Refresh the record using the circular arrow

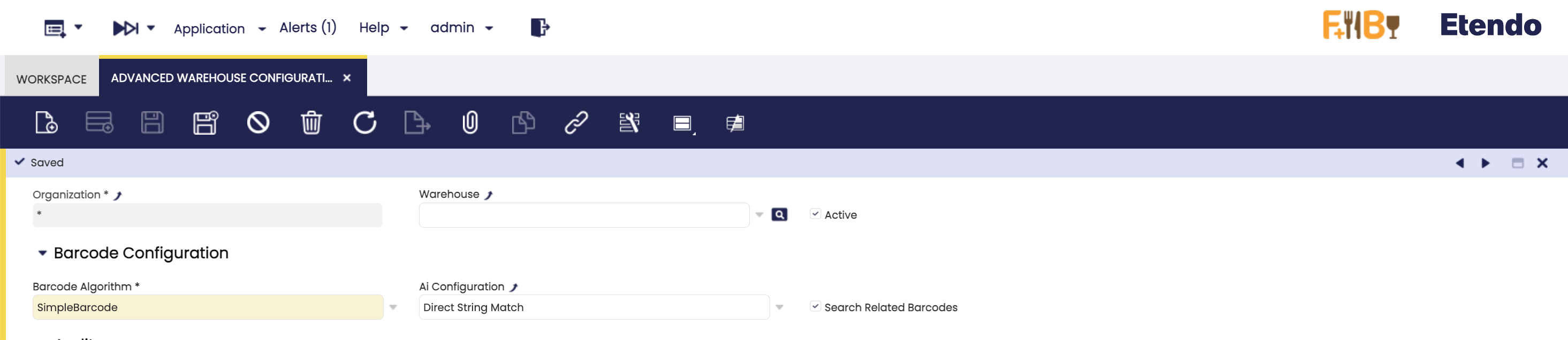click(x=364, y=123)
